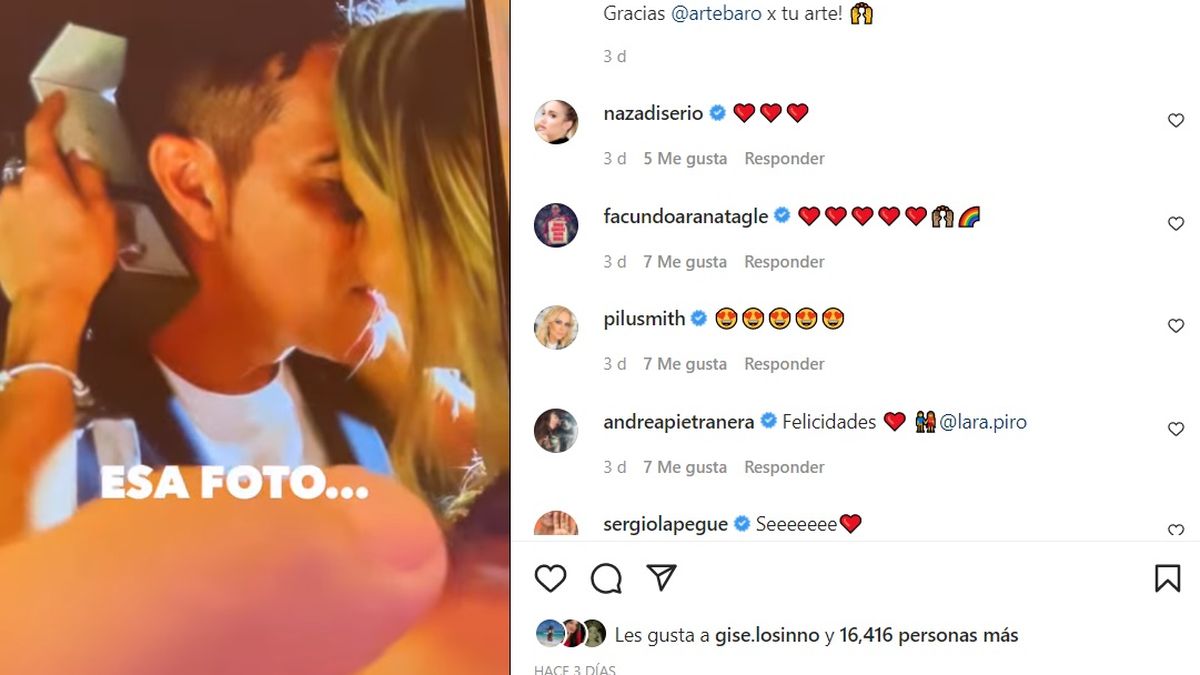Reply to pilusmith's comment
This screenshot has height=675, width=1200.
point(784,364)
